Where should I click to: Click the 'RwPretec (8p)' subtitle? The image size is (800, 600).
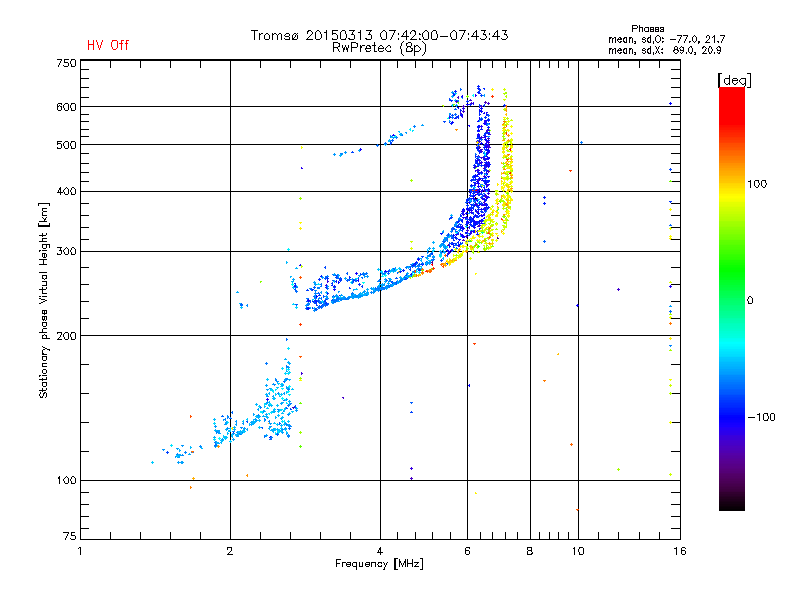click(379, 48)
